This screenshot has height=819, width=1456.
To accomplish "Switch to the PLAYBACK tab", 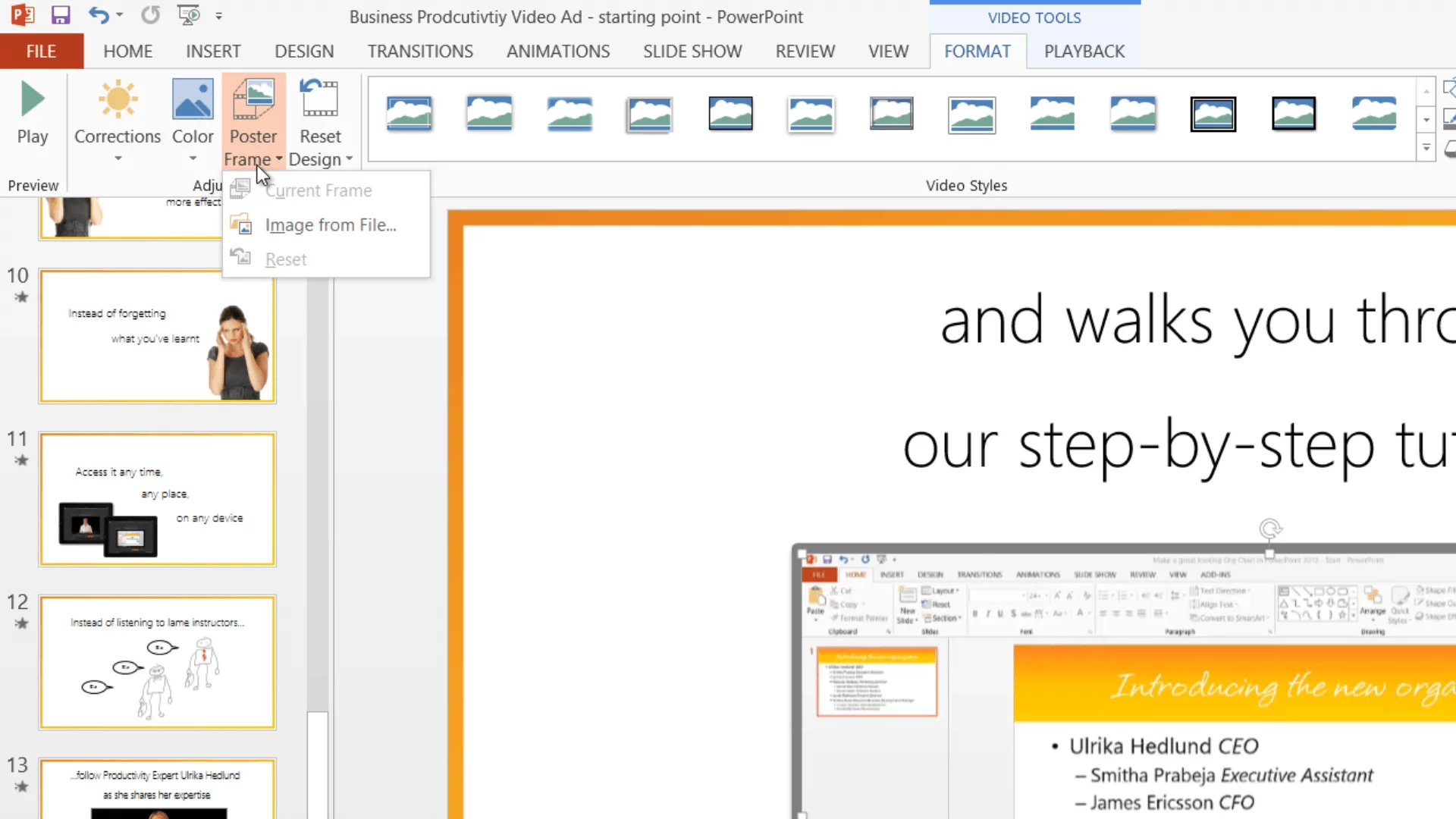I will 1084,52.
